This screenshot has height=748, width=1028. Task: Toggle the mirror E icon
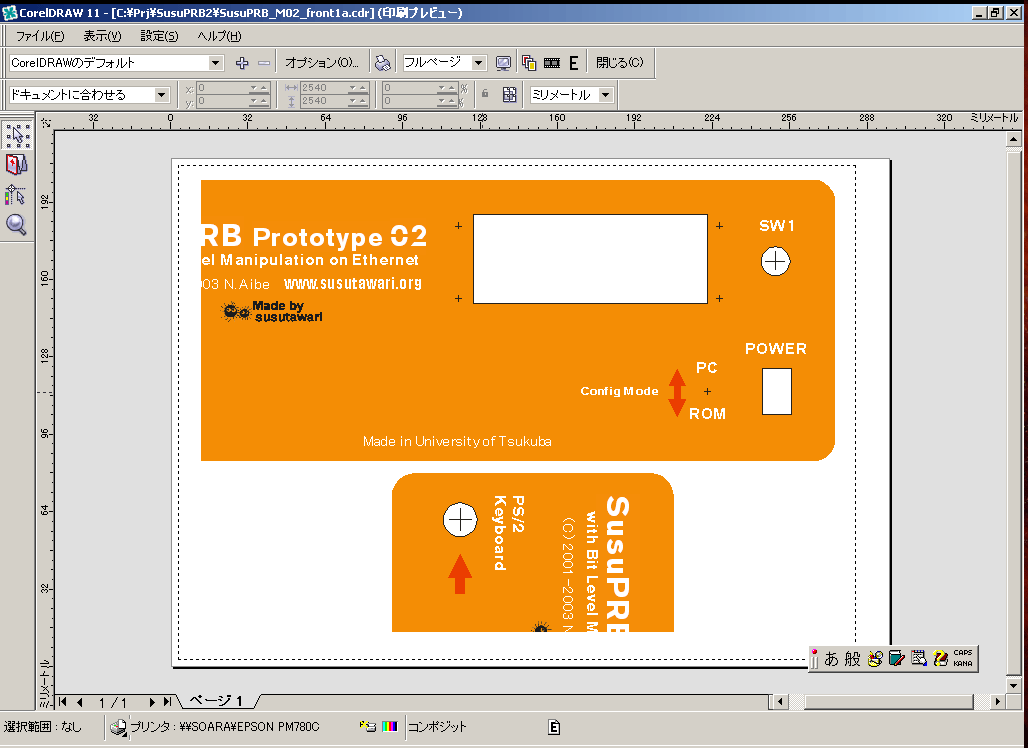tap(574, 63)
